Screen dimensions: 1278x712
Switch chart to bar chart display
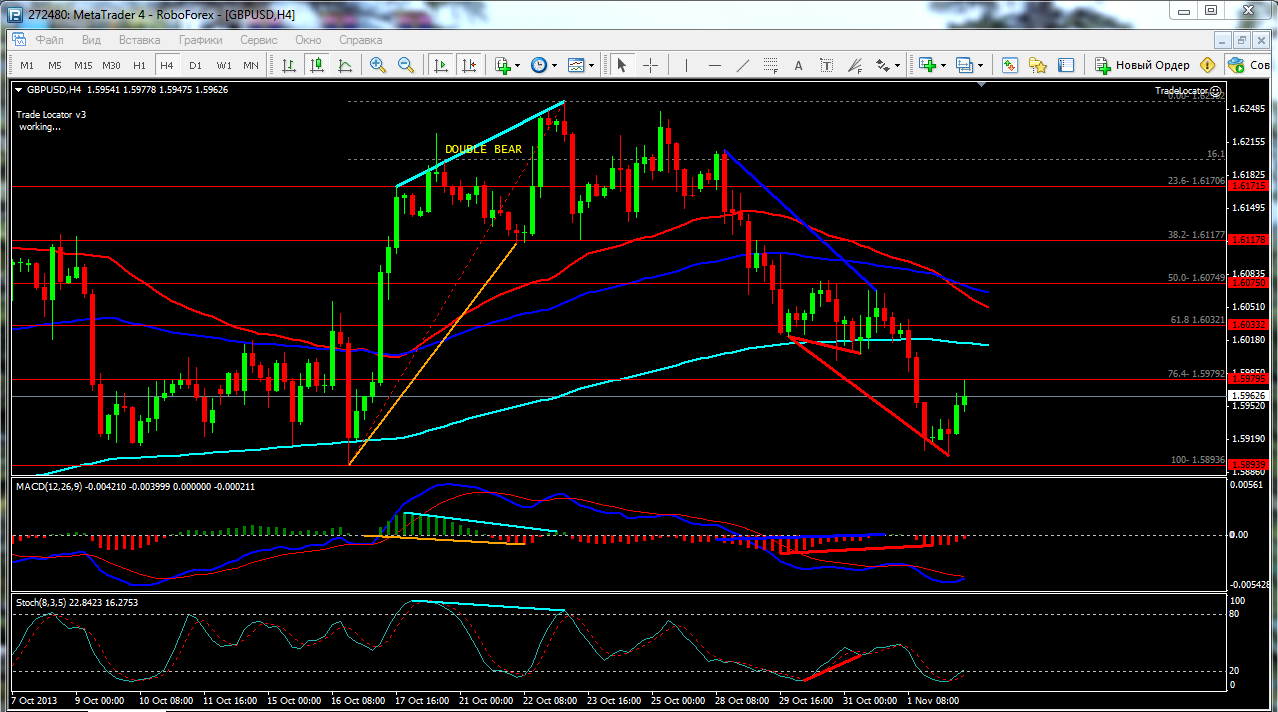click(289, 65)
